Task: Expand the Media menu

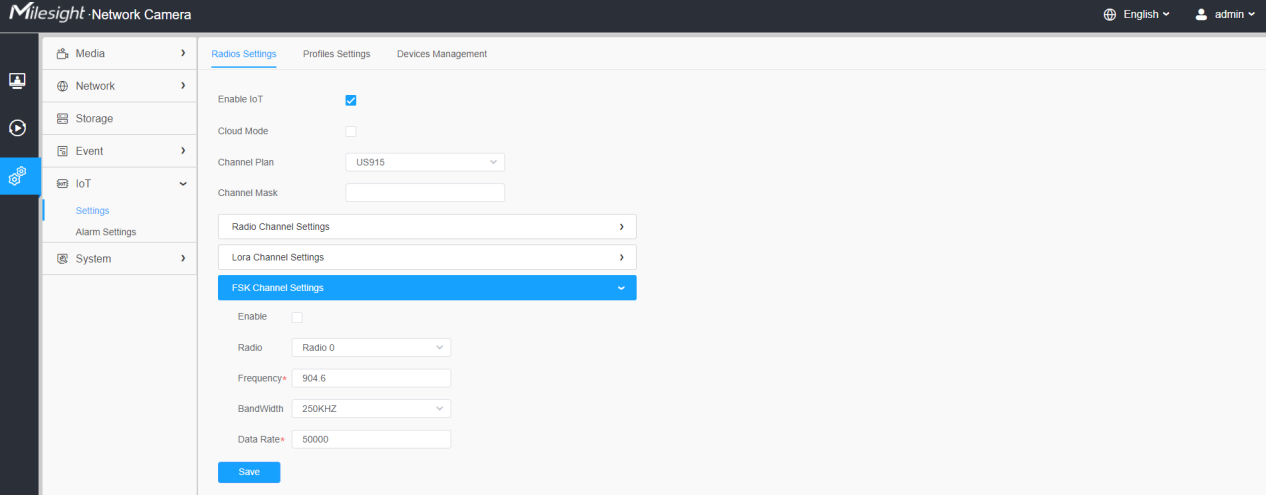Action: (x=119, y=53)
